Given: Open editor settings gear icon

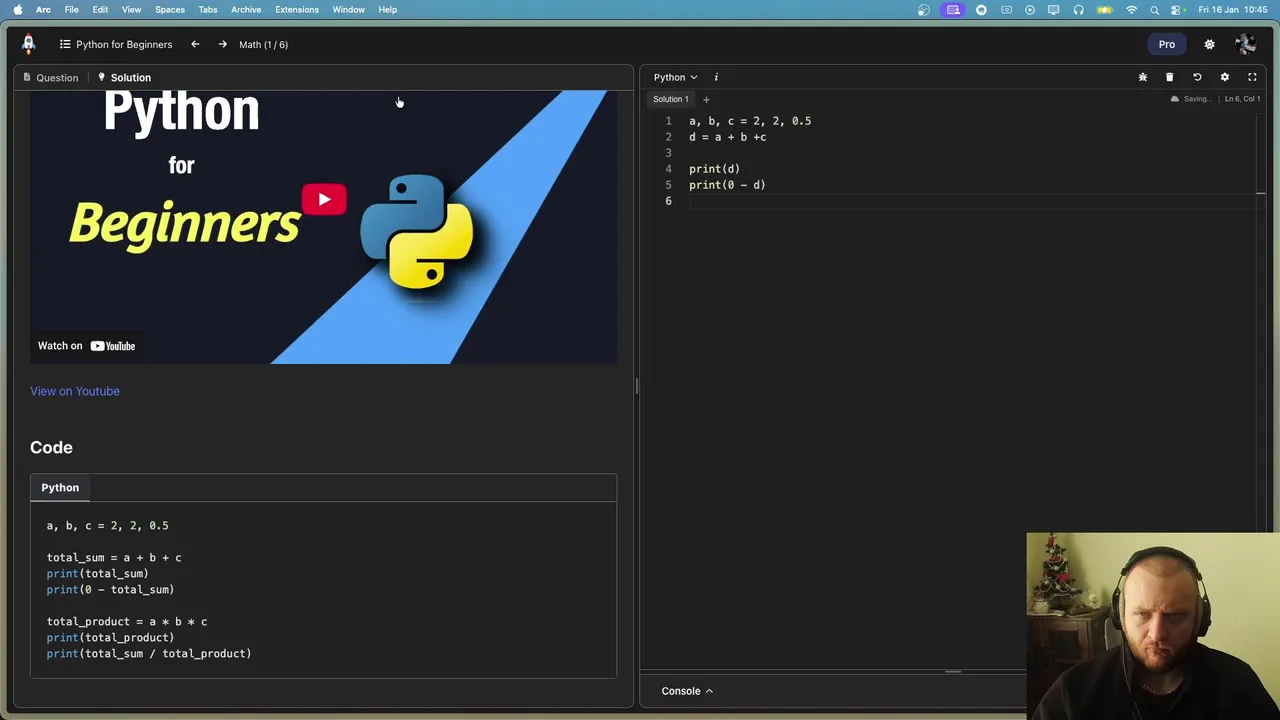Looking at the screenshot, I should coord(1224,77).
